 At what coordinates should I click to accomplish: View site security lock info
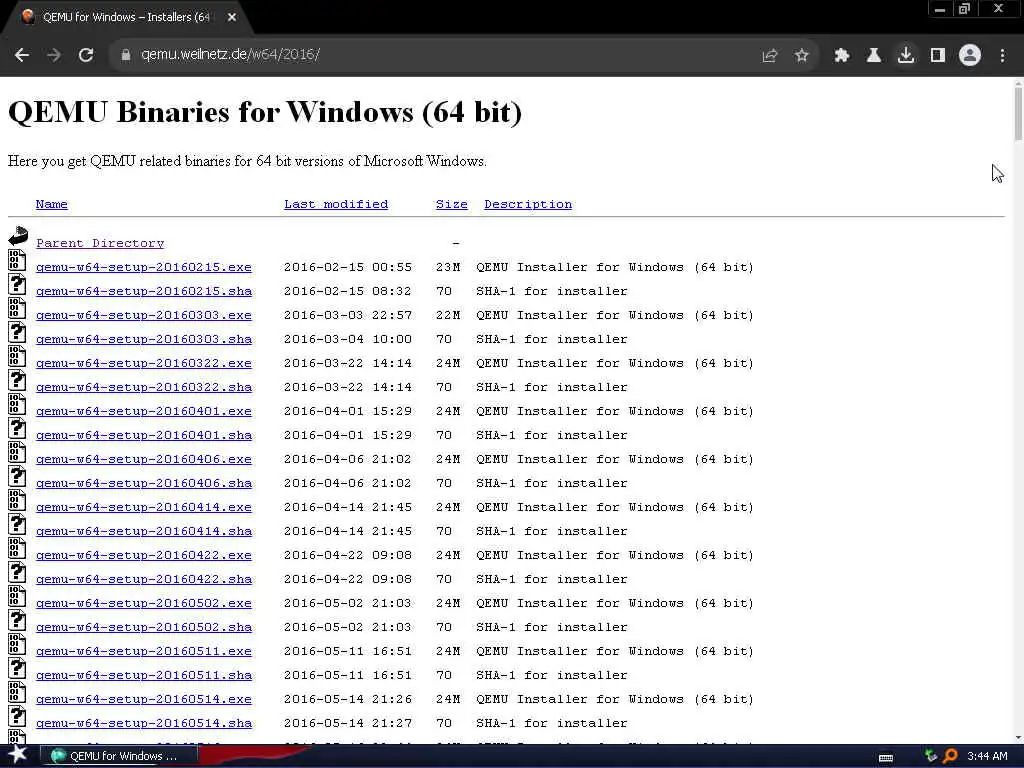(126, 55)
